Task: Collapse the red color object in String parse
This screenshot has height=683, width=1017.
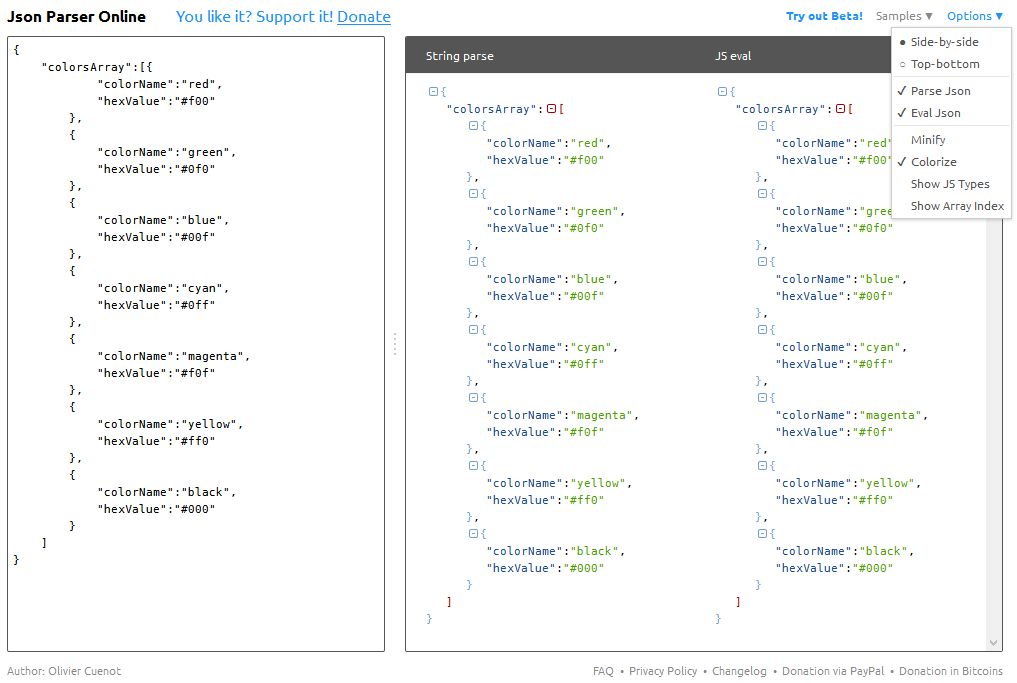Action: (x=473, y=126)
